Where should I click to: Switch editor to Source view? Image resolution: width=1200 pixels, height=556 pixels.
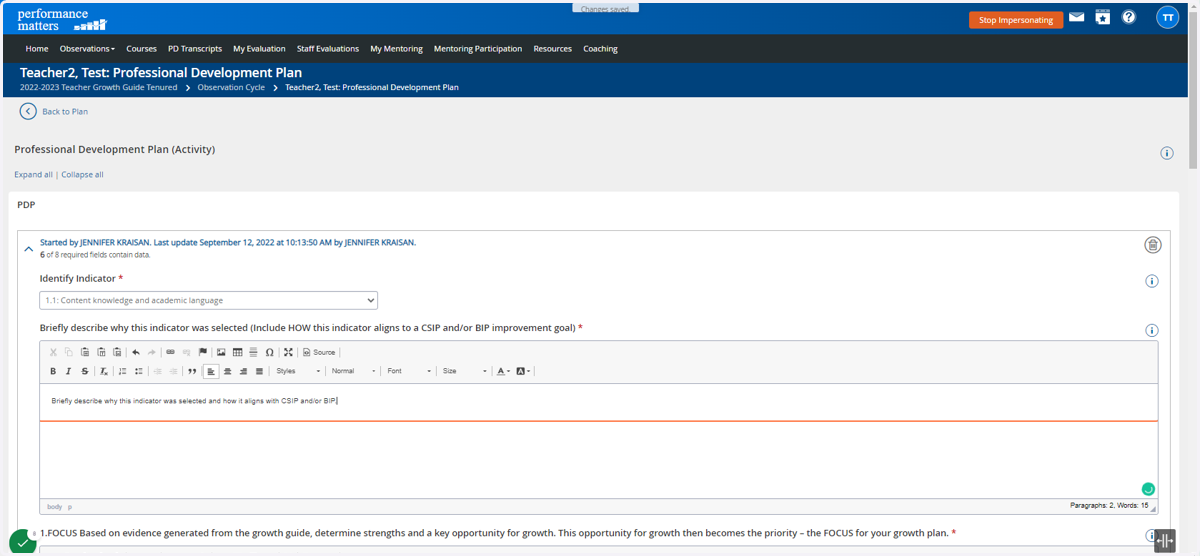click(319, 352)
